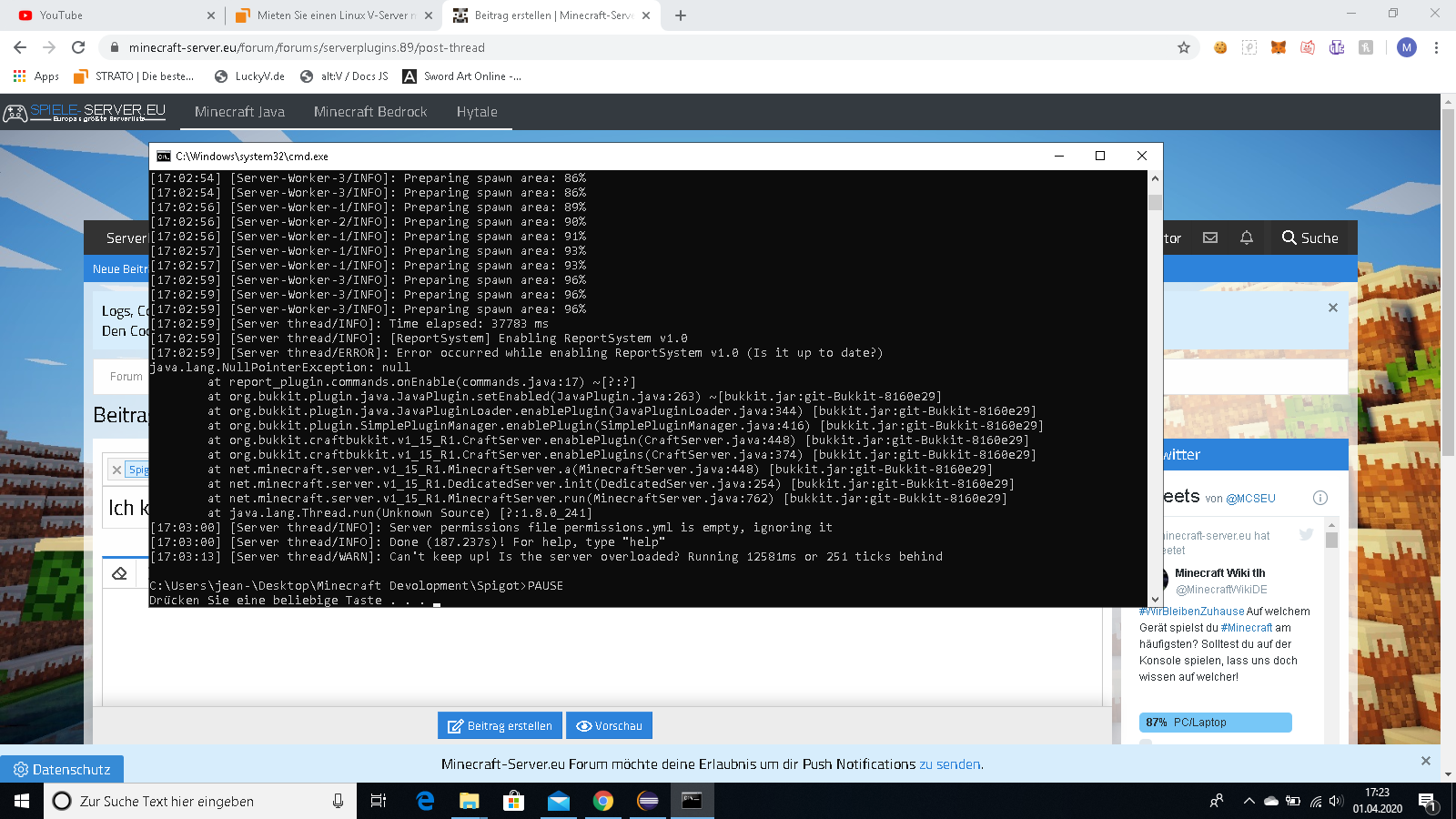Open Microsoft Edge from taskbar

tap(425, 801)
